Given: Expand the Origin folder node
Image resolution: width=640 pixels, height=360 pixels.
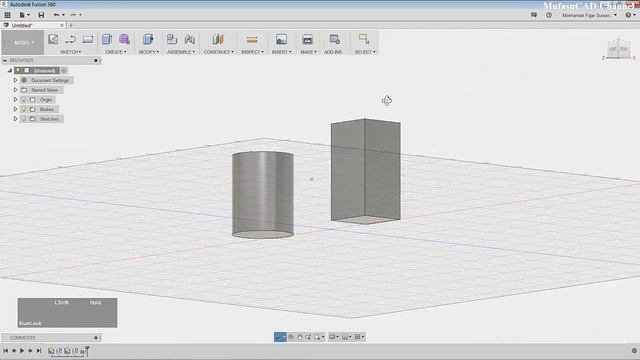Looking at the screenshot, I should coord(16,100).
